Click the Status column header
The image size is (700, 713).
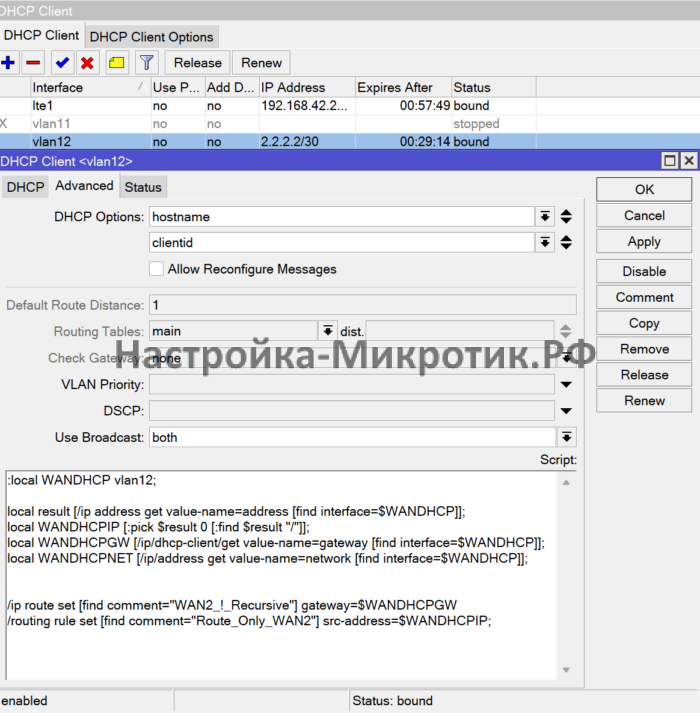(494, 87)
